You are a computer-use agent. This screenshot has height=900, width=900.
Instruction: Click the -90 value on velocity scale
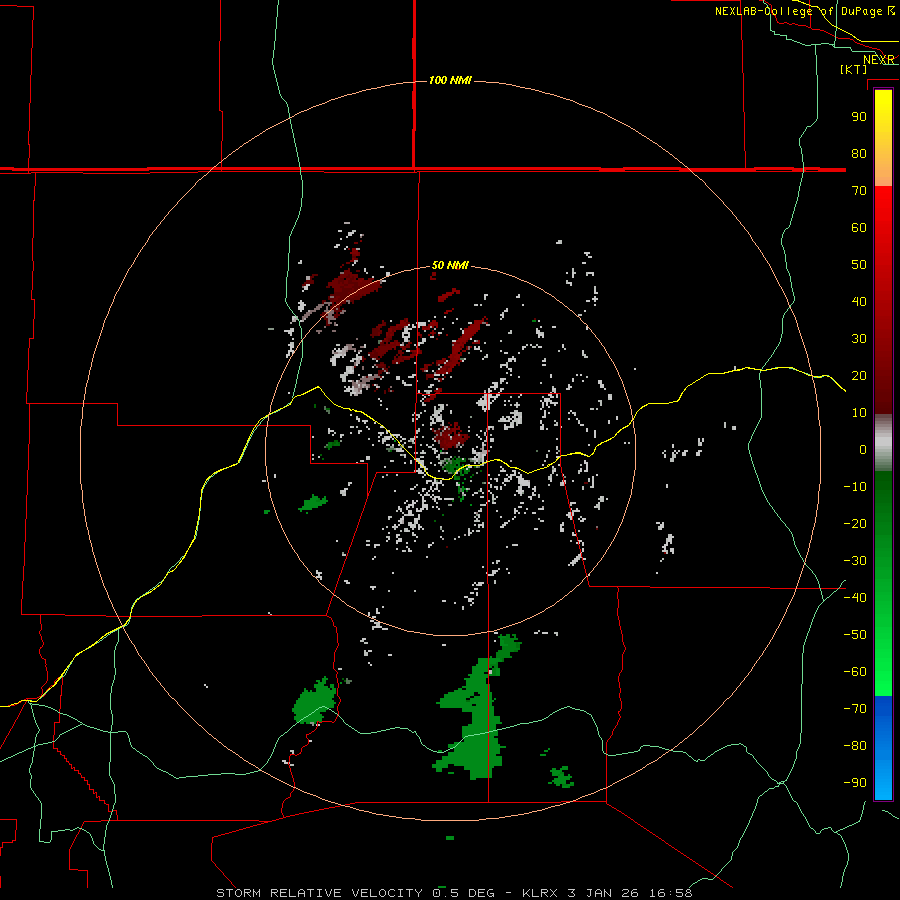(x=855, y=783)
